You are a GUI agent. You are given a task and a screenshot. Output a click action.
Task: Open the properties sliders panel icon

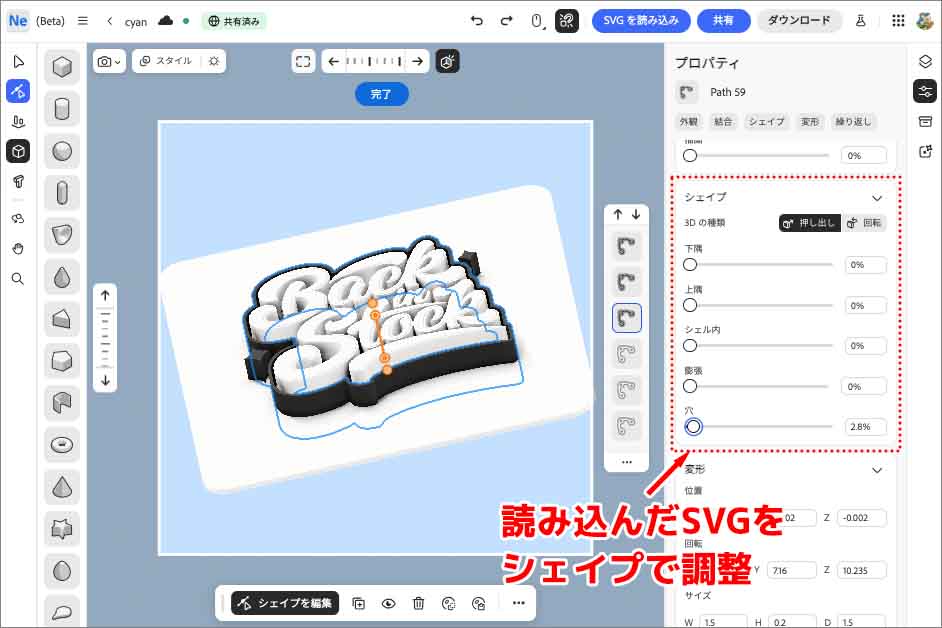click(x=925, y=91)
